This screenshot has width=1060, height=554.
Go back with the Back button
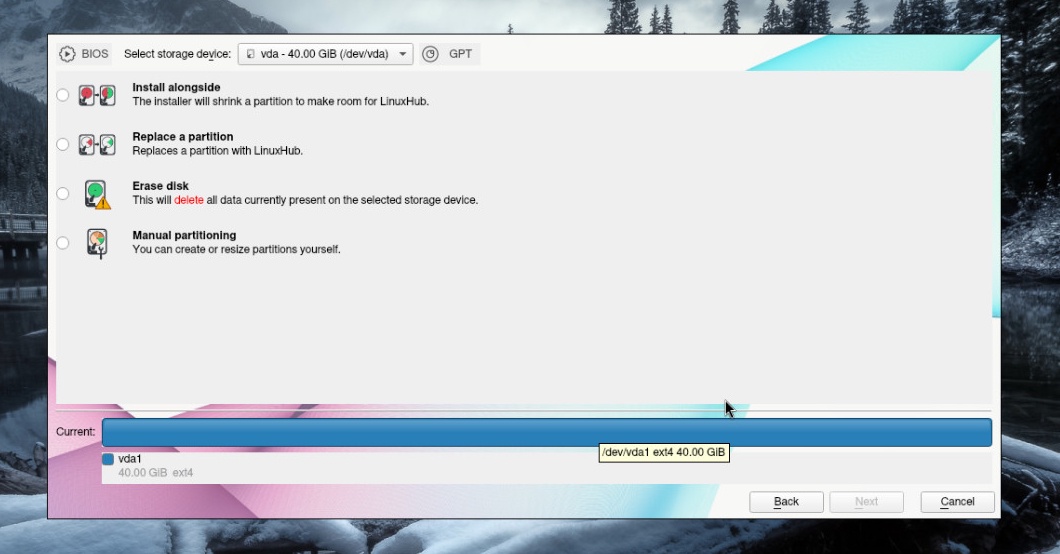coord(786,501)
